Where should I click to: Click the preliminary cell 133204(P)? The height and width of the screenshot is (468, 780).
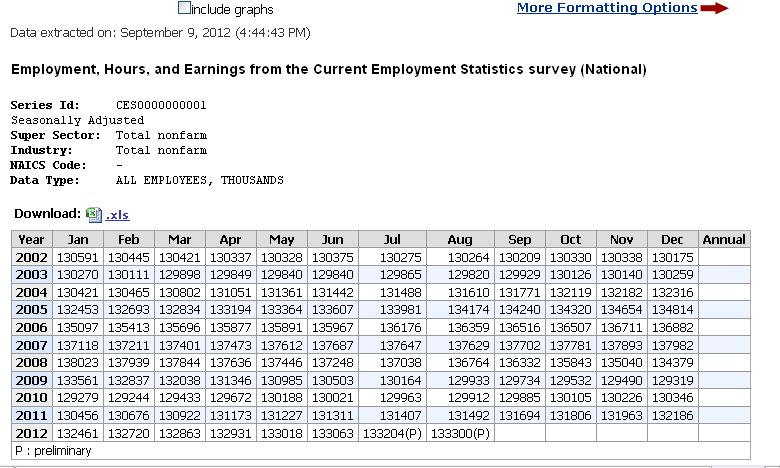[x=392, y=435]
